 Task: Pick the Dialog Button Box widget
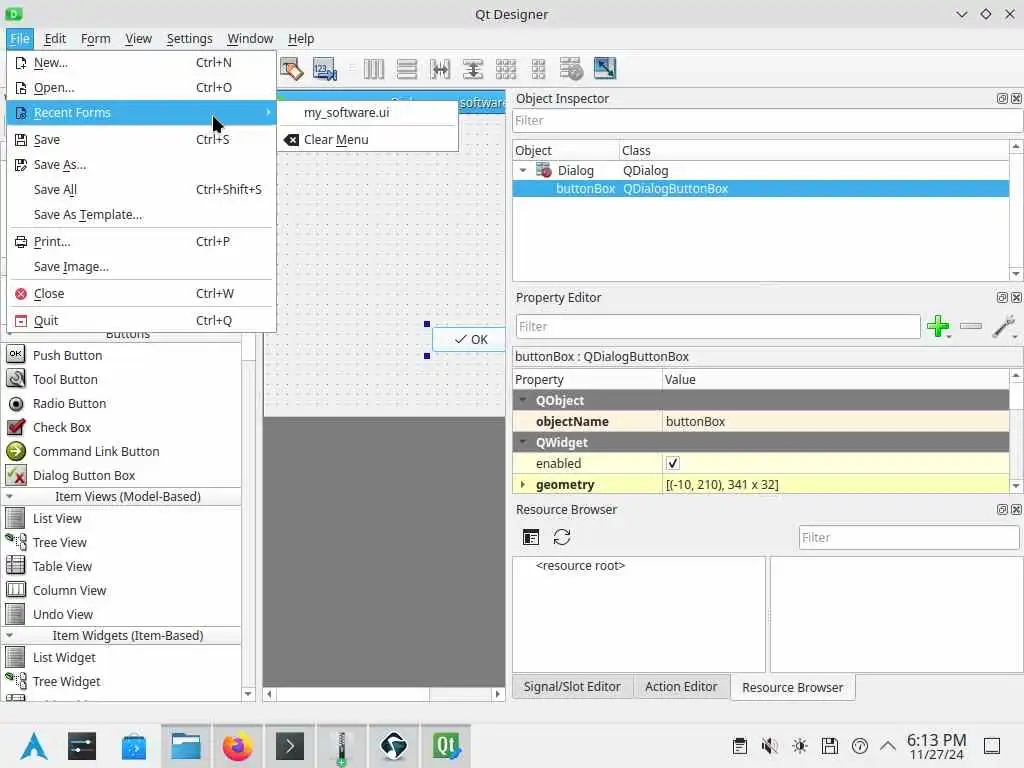(x=84, y=476)
